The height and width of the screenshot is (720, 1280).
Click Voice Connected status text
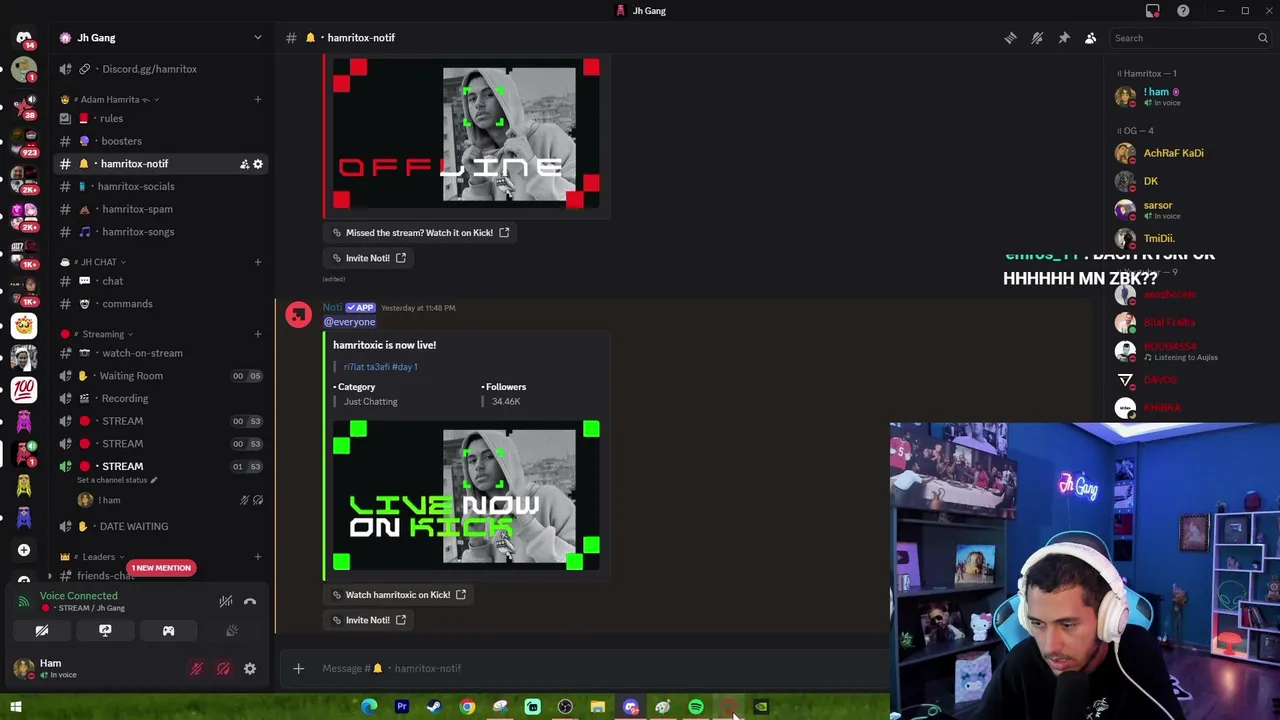tap(79, 596)
